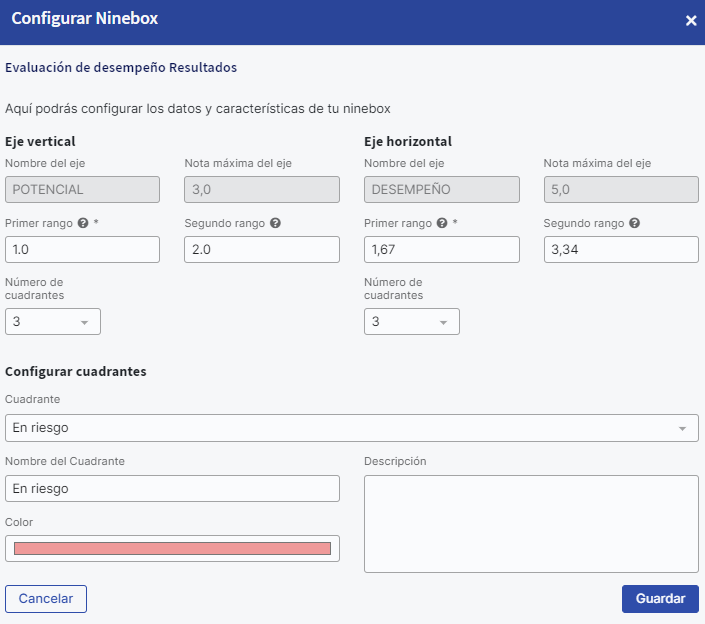Click the Descripción text area
705x624 pixels.
coord(530,524)
